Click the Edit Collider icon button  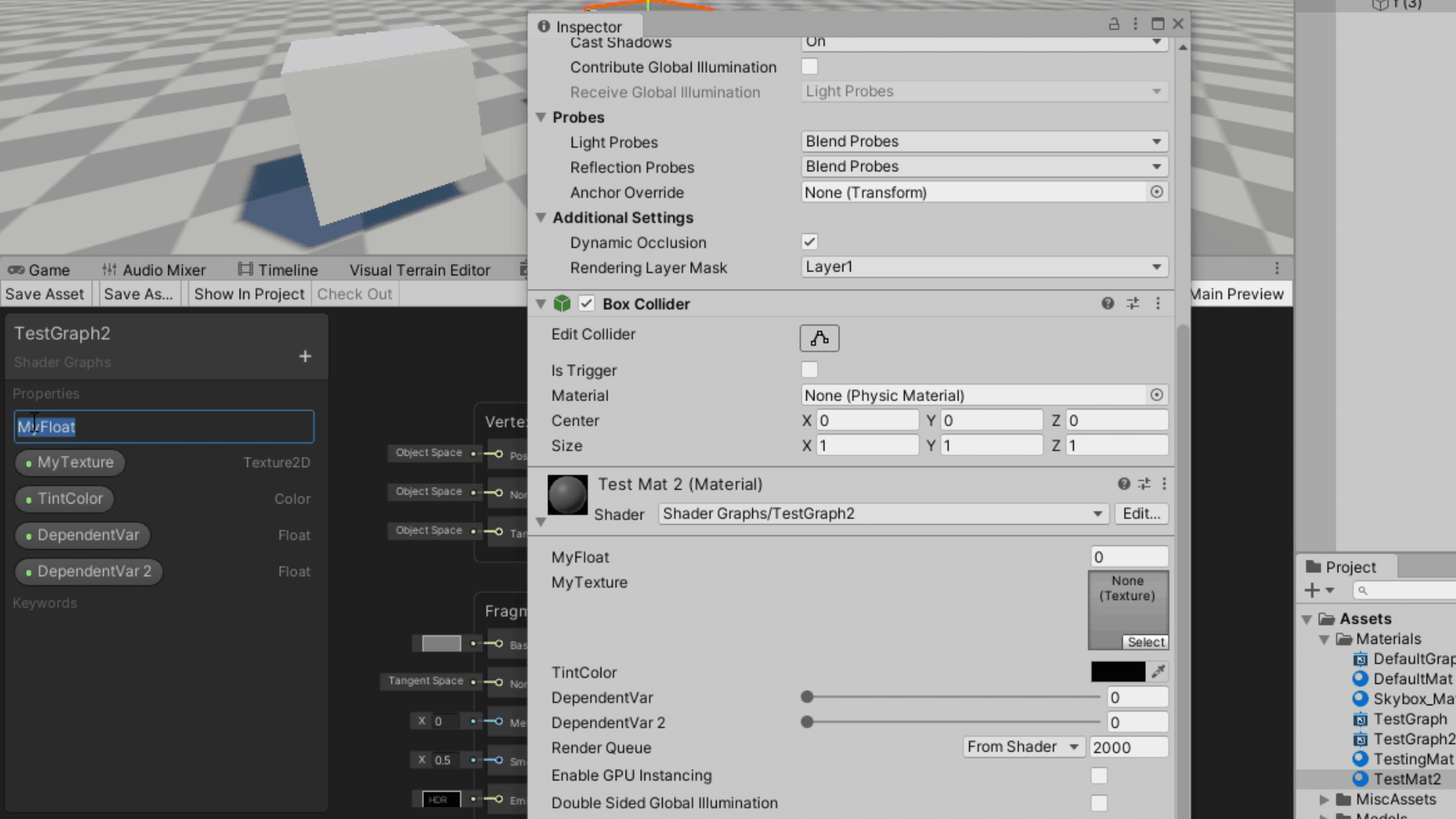click(x=819, y=338)
